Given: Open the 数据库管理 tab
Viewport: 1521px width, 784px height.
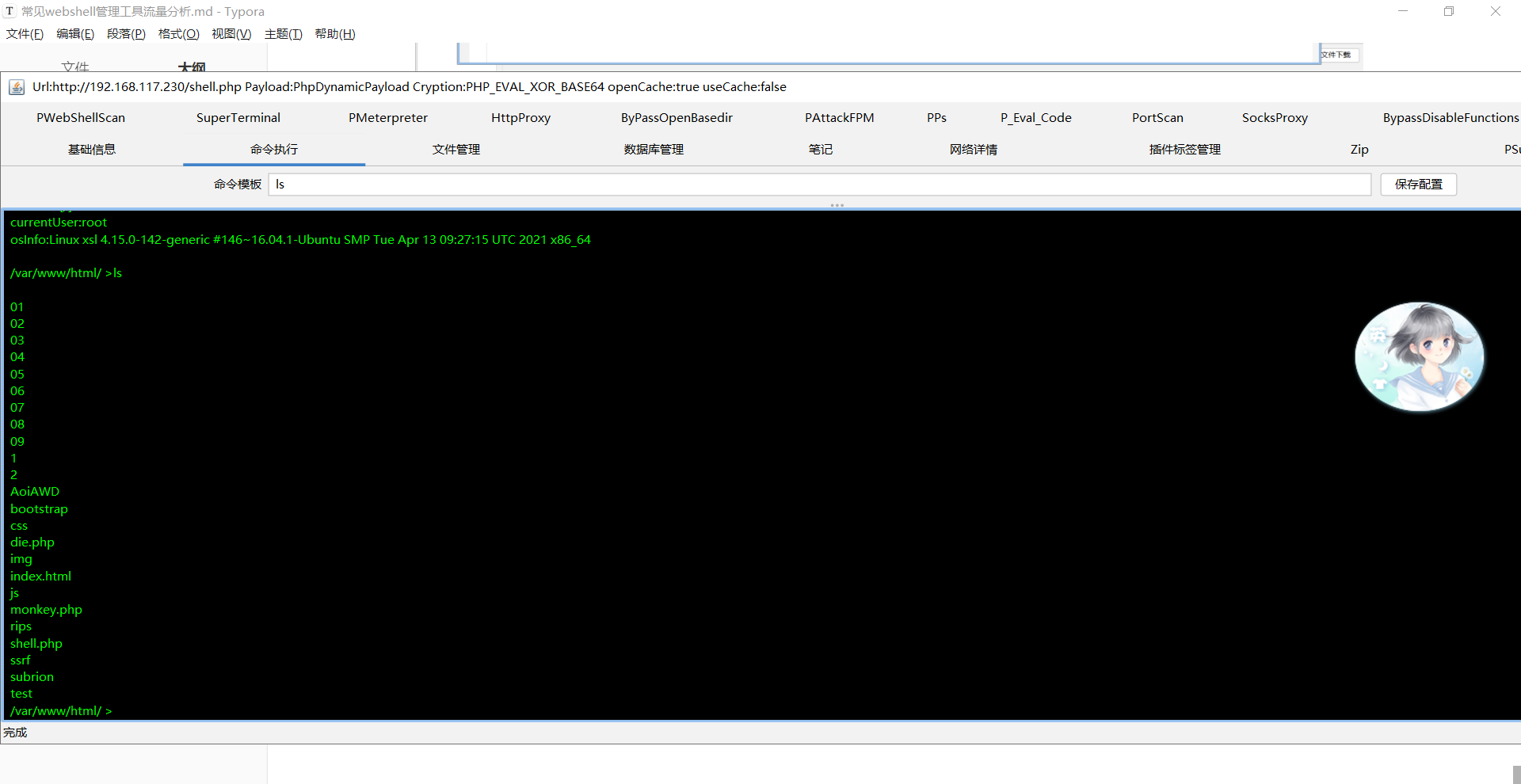Looking at the screenshot, I should (x=654, y=150).
